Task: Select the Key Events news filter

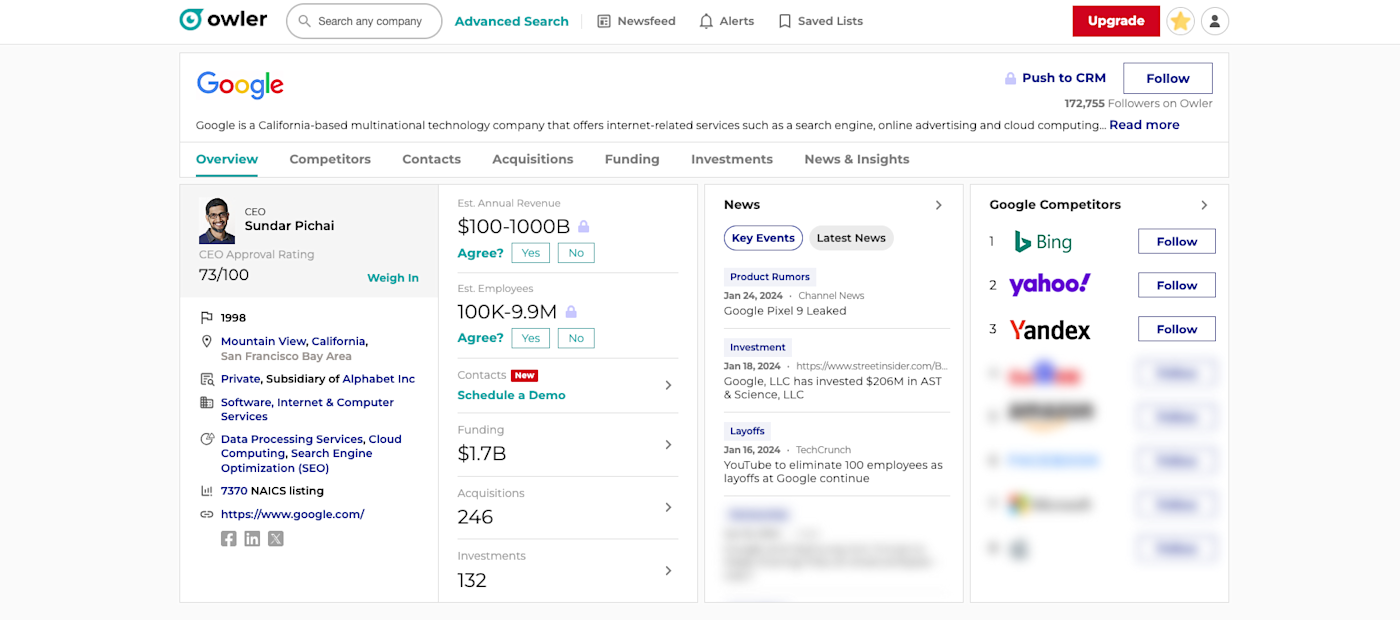Action: 763,238
